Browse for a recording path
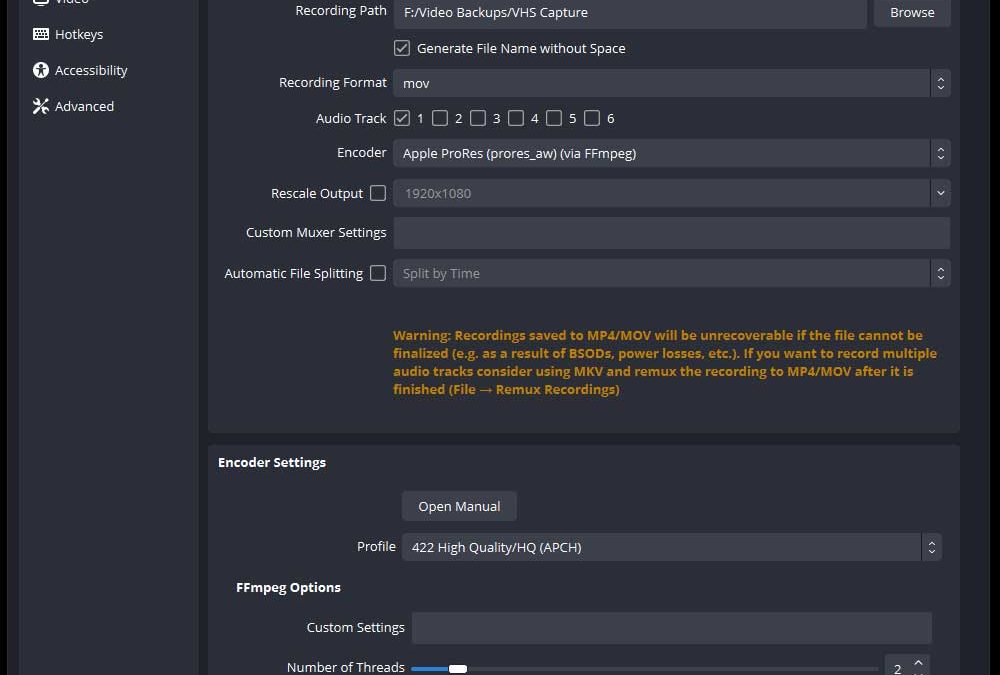 (x=912, y=13)
